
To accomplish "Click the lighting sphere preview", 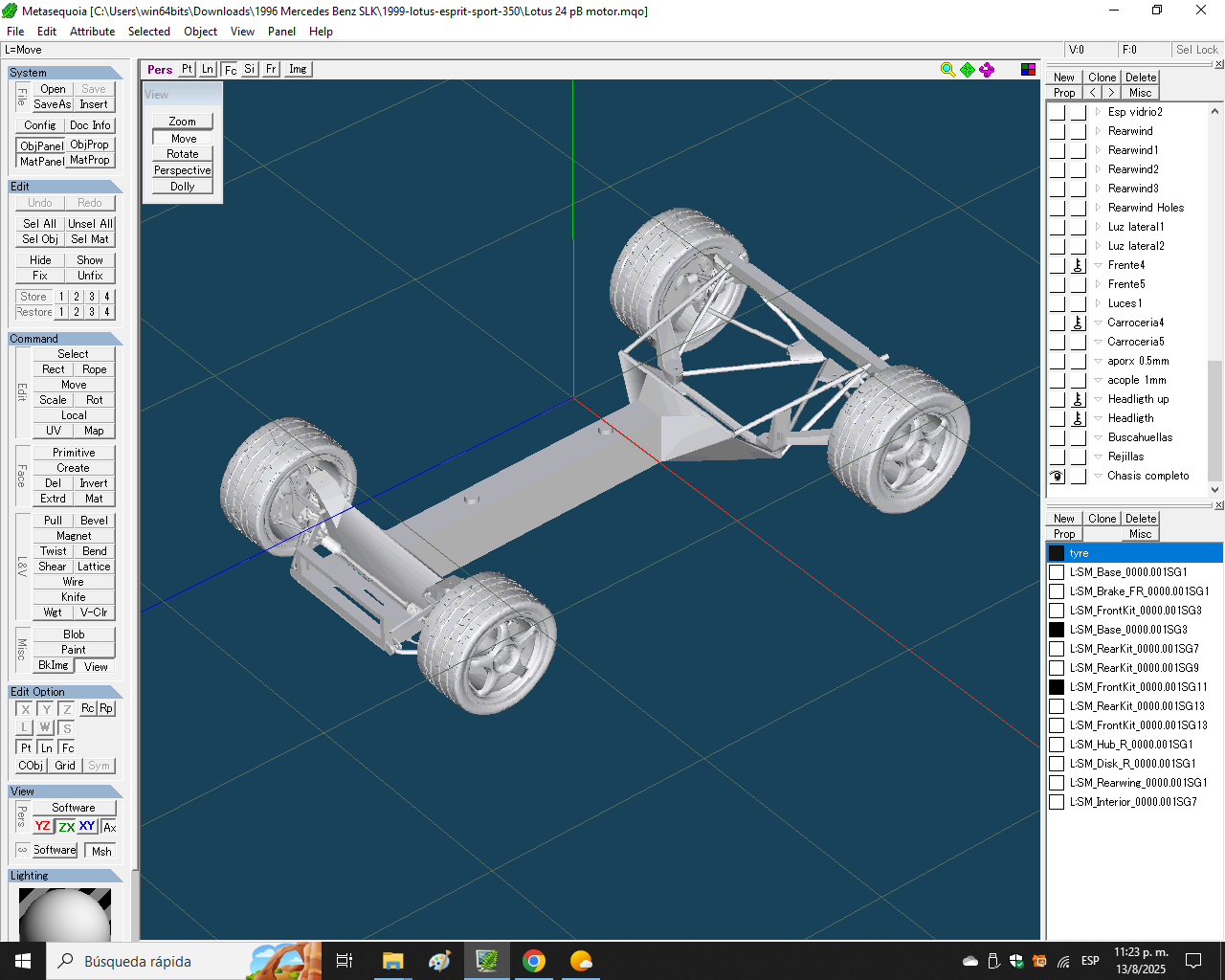I will (65, 914).
